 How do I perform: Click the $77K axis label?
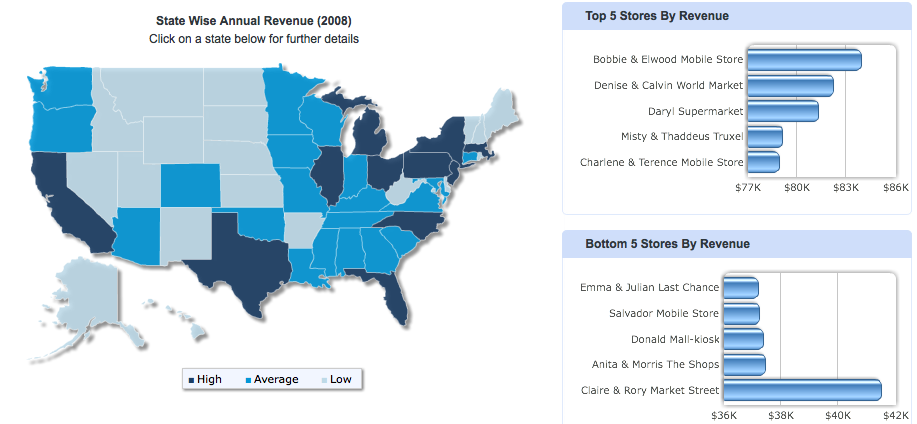747,188
